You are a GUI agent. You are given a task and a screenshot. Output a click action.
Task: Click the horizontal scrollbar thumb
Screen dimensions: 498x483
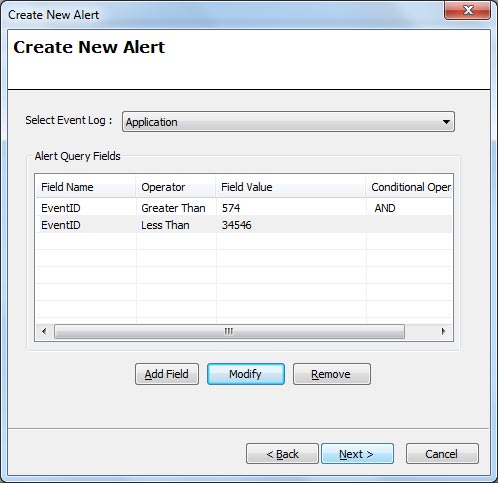click(229, 331)
